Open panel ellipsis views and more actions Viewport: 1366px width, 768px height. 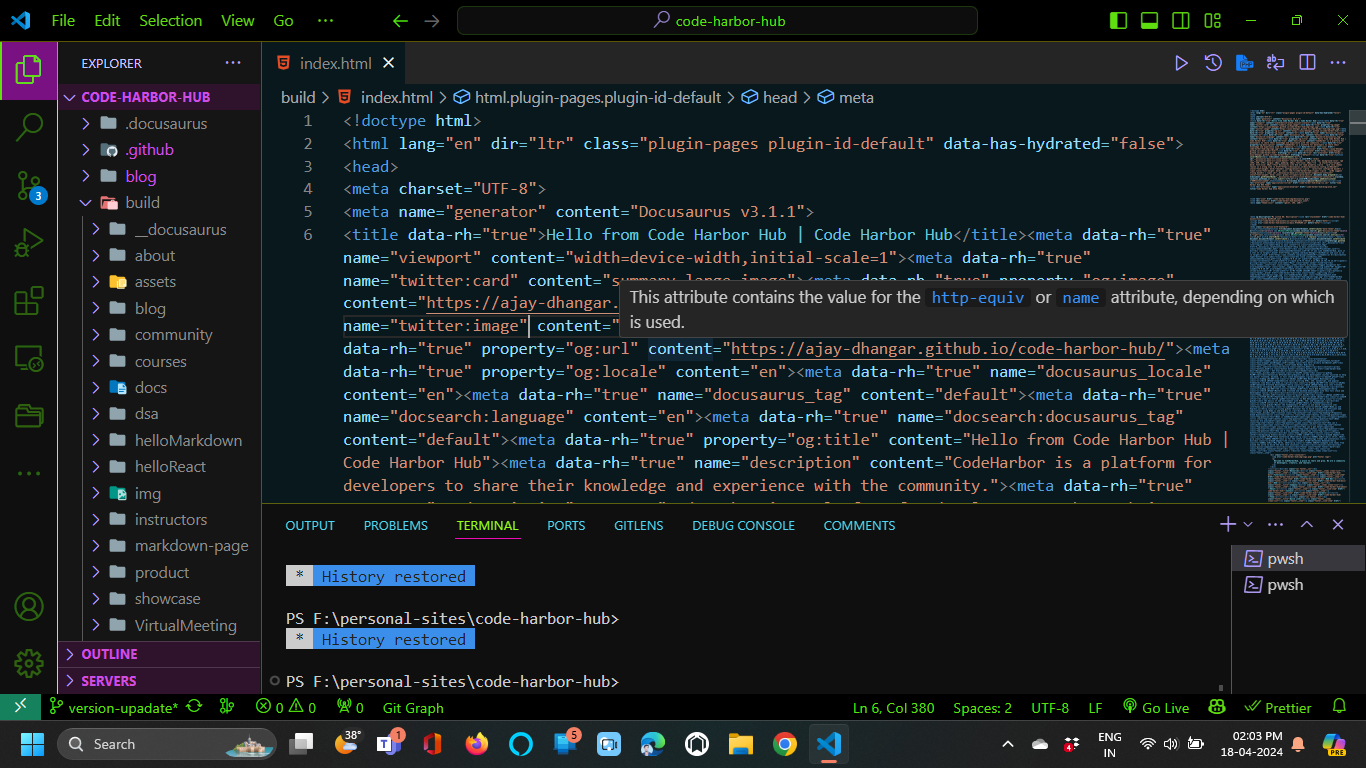1275,524
